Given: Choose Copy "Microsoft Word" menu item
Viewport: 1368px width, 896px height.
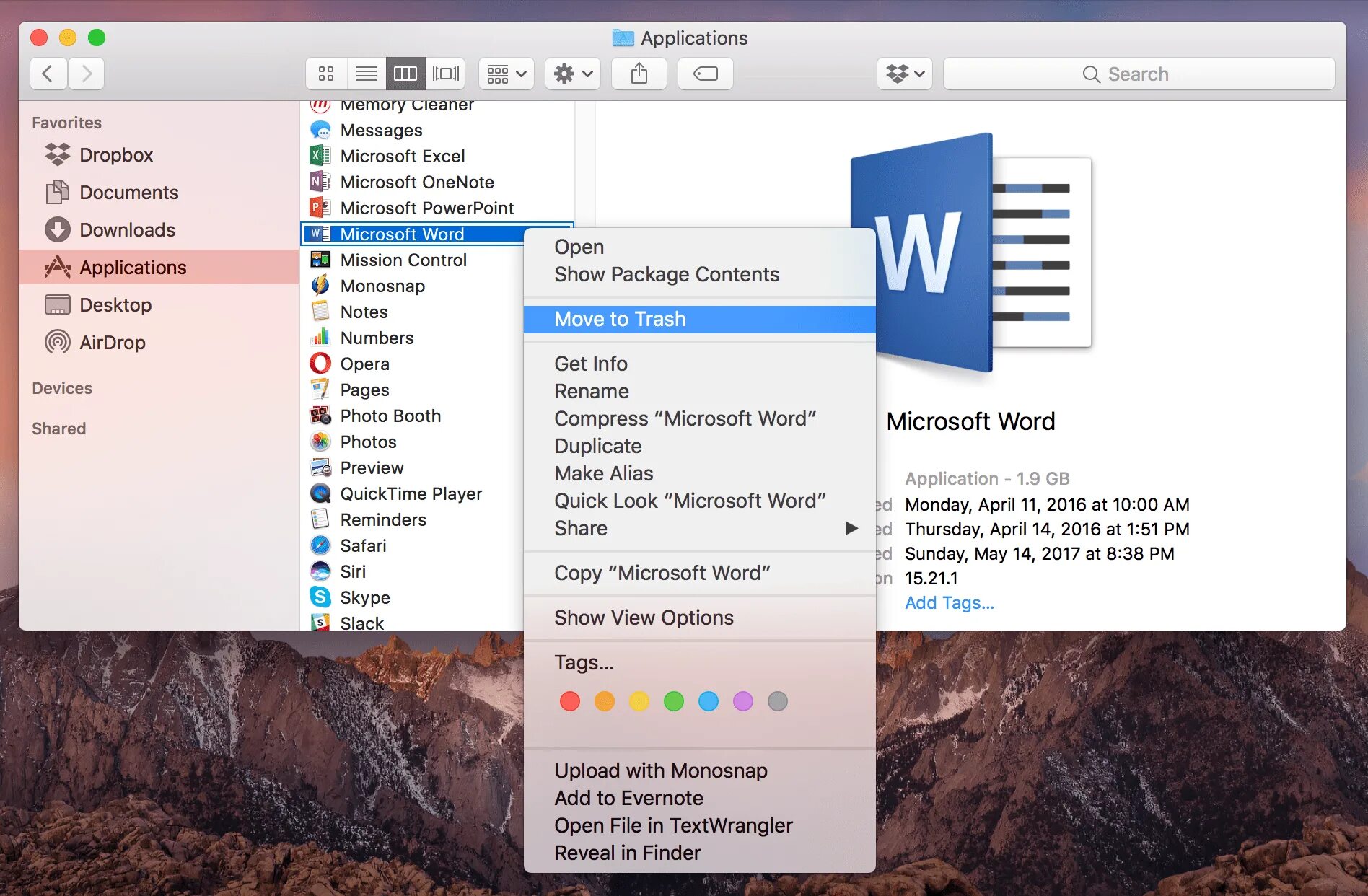Looking at the screenshot, I should click(x=700, y=574).
